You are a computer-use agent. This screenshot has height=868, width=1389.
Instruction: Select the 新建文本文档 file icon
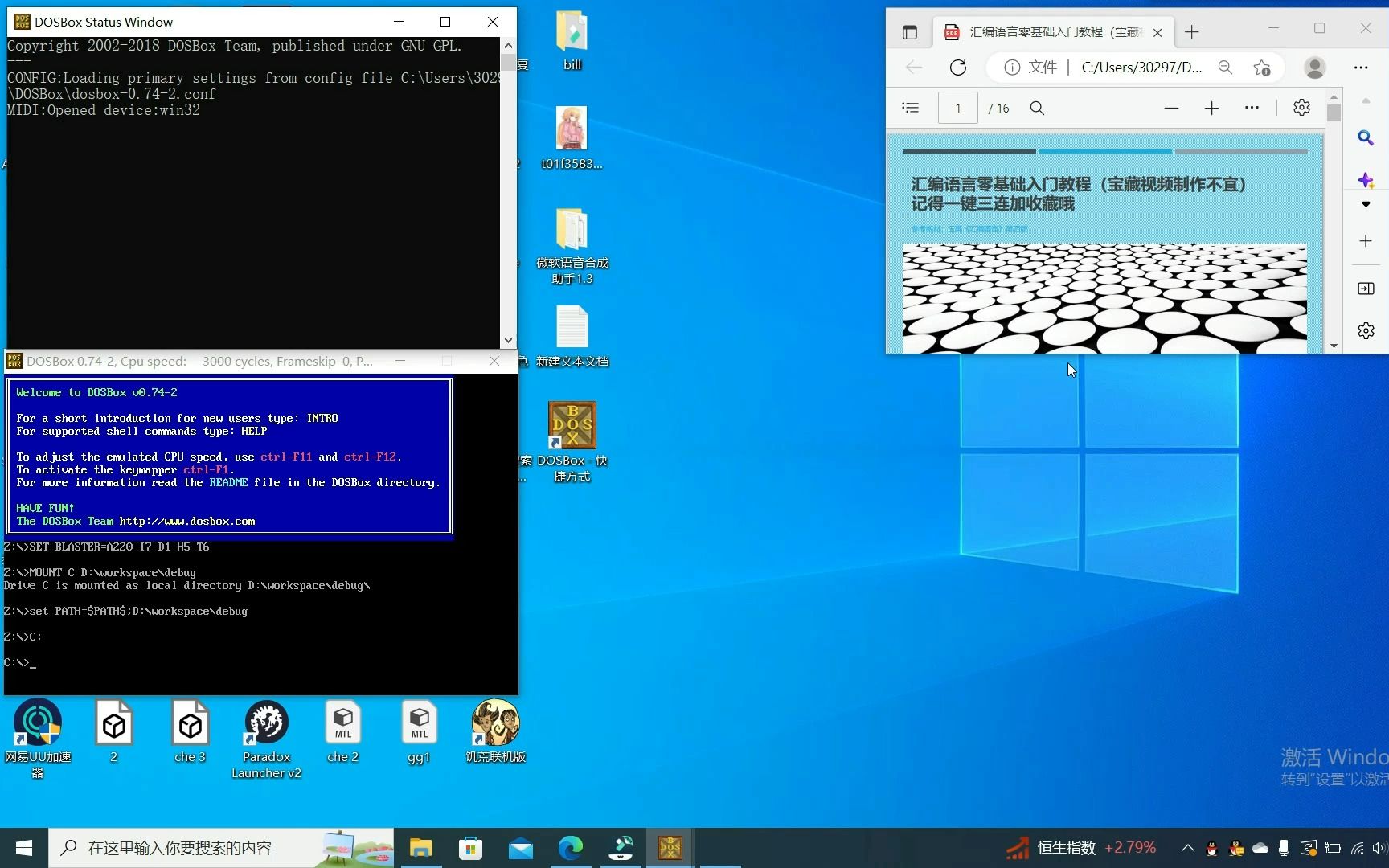[x=572, y=337]
